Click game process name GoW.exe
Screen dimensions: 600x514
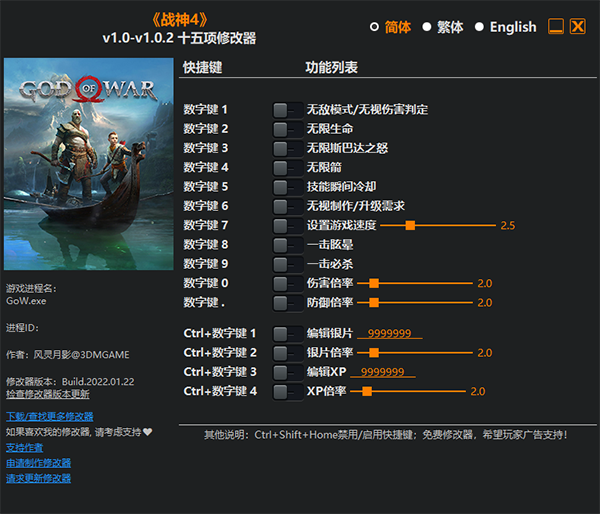(x=26, y=301)
